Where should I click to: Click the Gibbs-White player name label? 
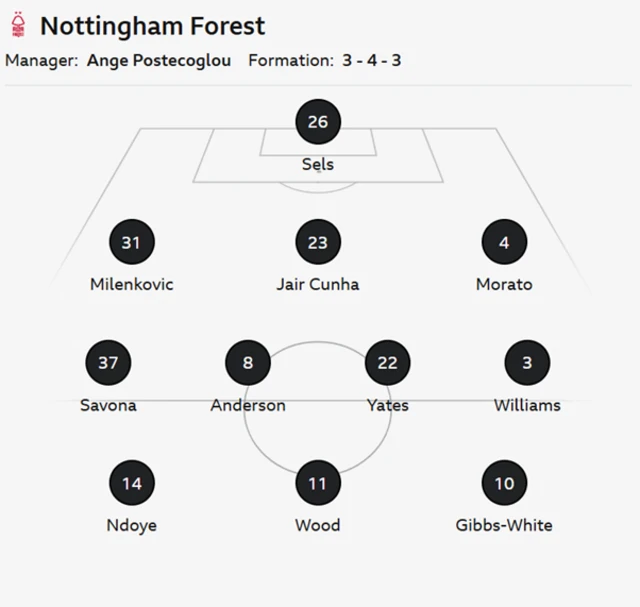(x=504, y=525)
